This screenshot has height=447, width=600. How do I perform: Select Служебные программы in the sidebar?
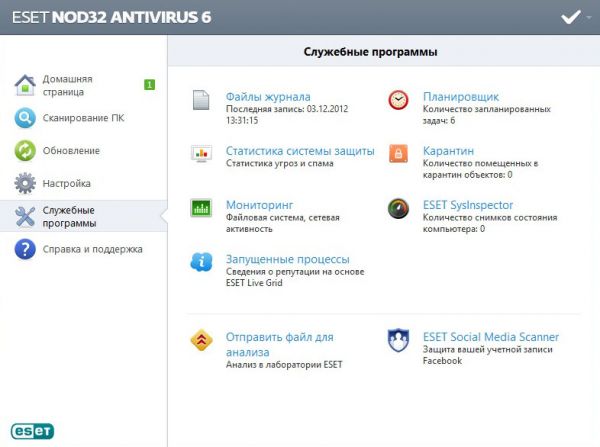point(69,216)
